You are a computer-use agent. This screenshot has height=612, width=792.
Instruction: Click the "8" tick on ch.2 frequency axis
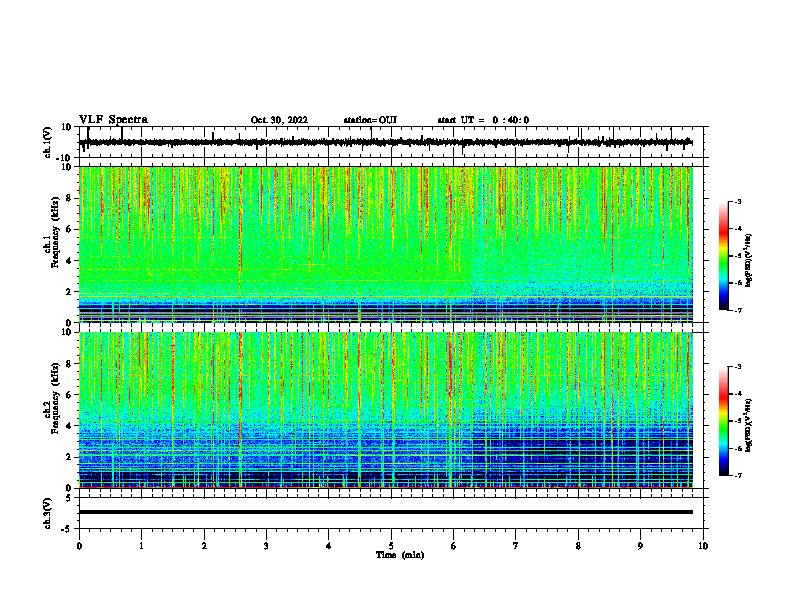[x=69, y=364]
